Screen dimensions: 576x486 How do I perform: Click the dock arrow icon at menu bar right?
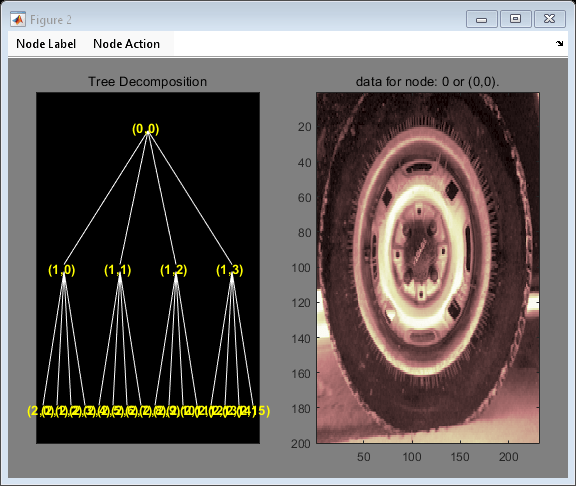tap(559, 44)
